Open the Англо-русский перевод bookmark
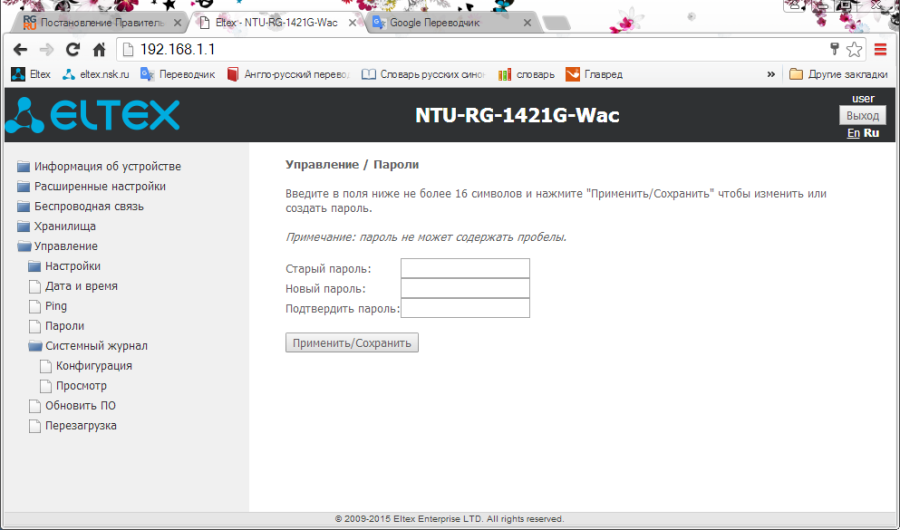The image size is (900, 530). [288, 74]
